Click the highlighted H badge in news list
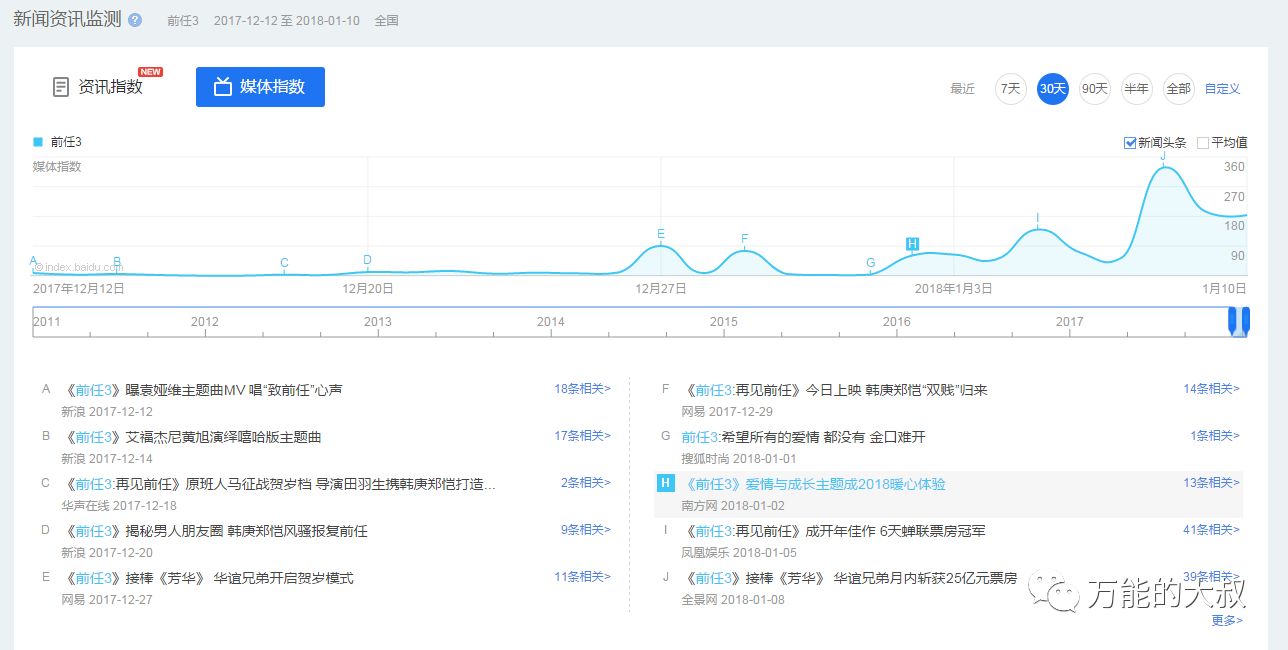 click(x=665, y=484)
